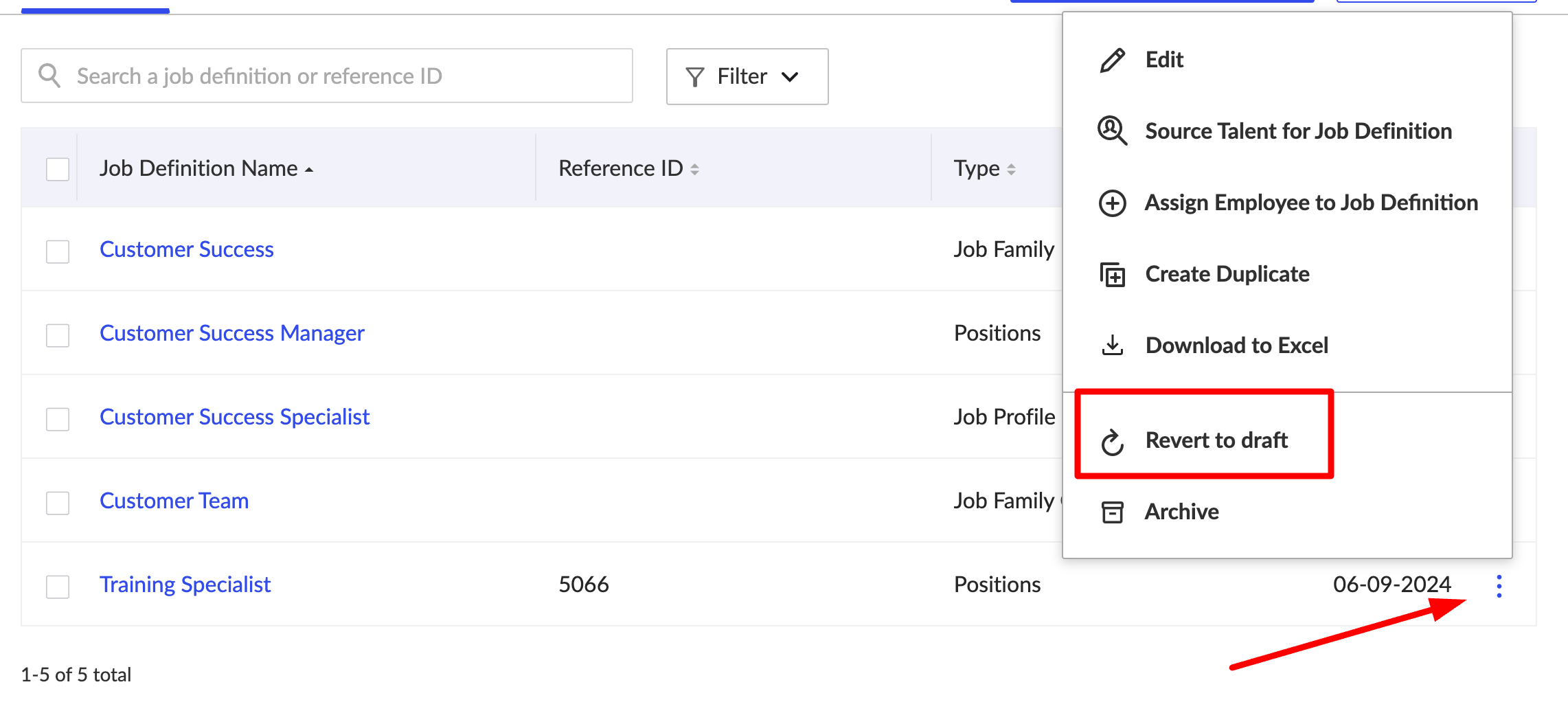The width and height of the screenshot is (1568, 713).
Task: Click the Assign Employee plus-circle icon
Action: (x=1112, y=203)
